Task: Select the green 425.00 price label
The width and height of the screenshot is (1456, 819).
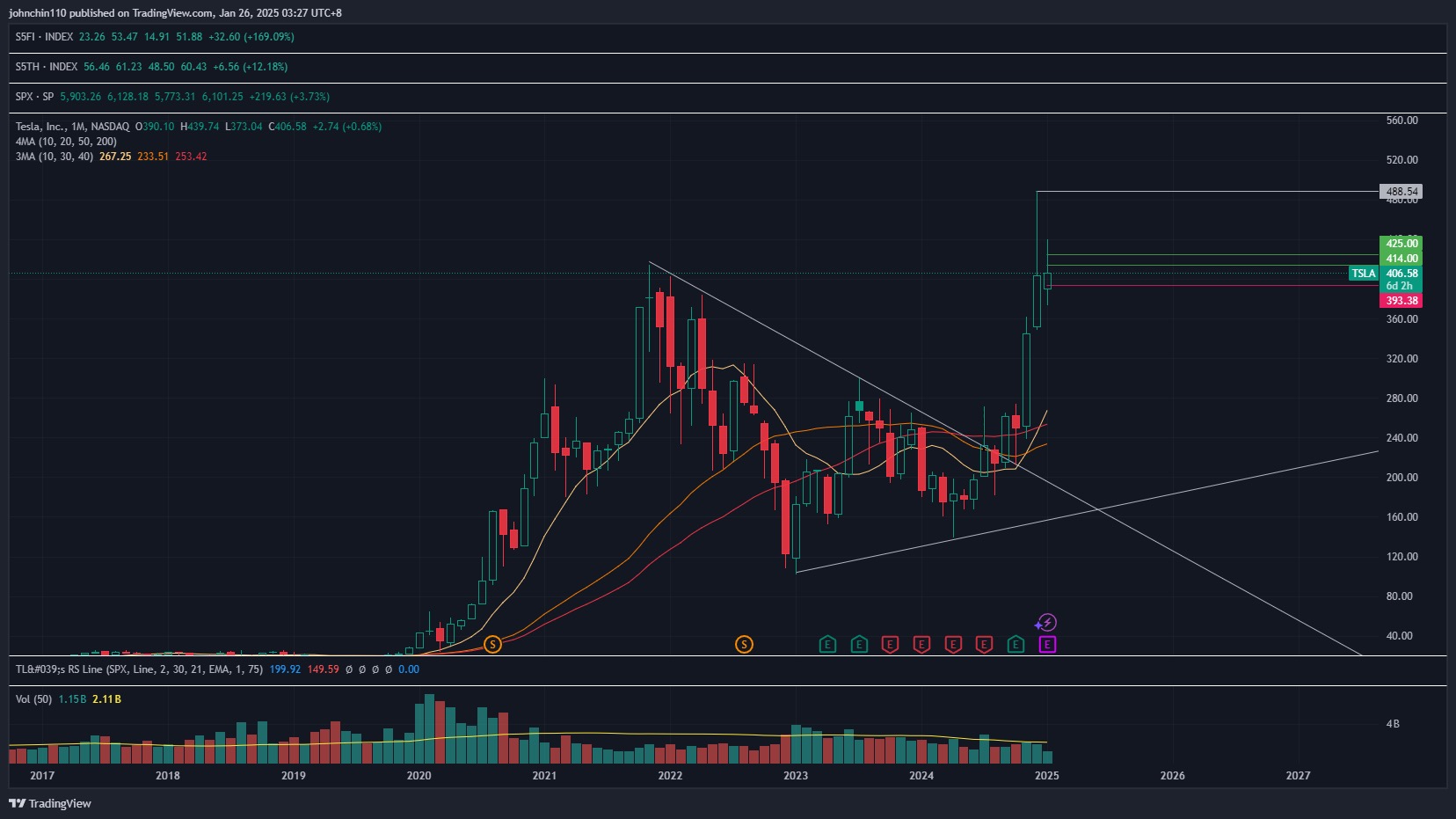Action: coord(1401,244)
